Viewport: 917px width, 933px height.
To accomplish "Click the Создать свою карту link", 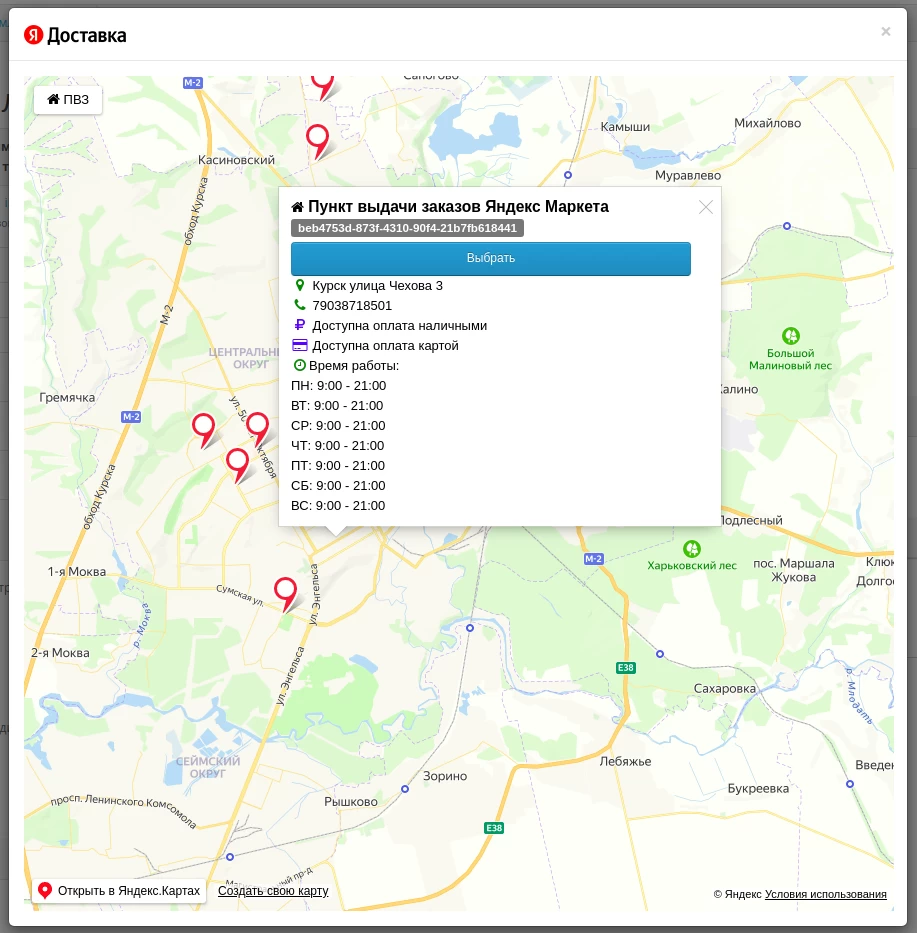I will pos(273,891).
